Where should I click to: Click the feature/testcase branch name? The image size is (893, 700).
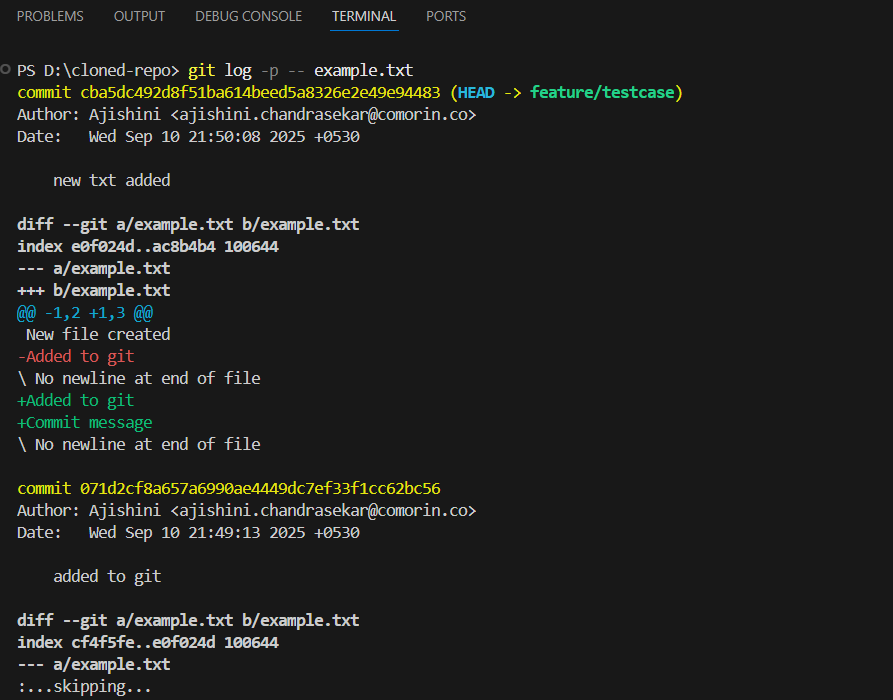pyautogui.click(x=603, y=92)
